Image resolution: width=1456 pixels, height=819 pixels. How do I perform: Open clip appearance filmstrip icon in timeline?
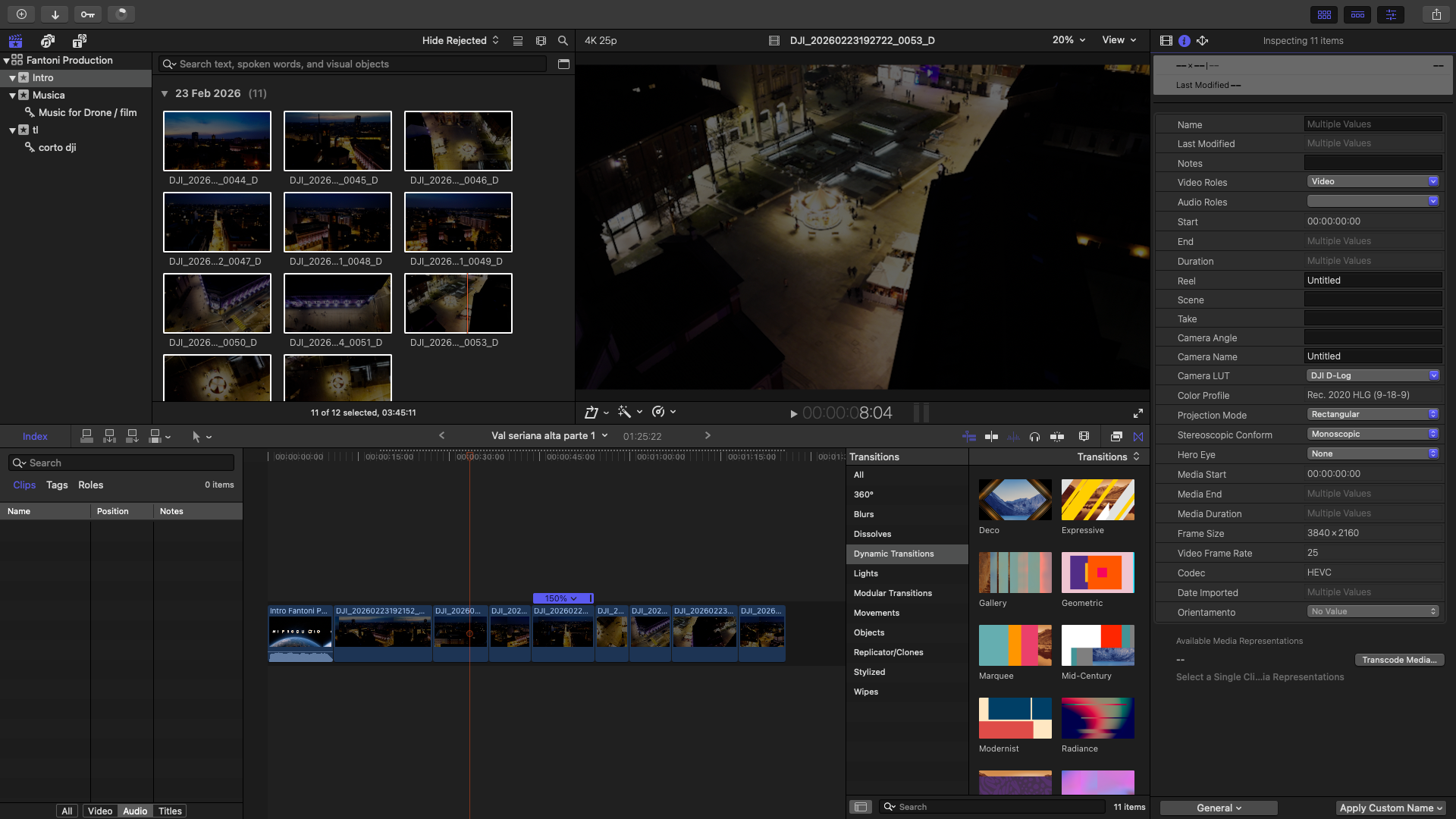click(1084, 437)
